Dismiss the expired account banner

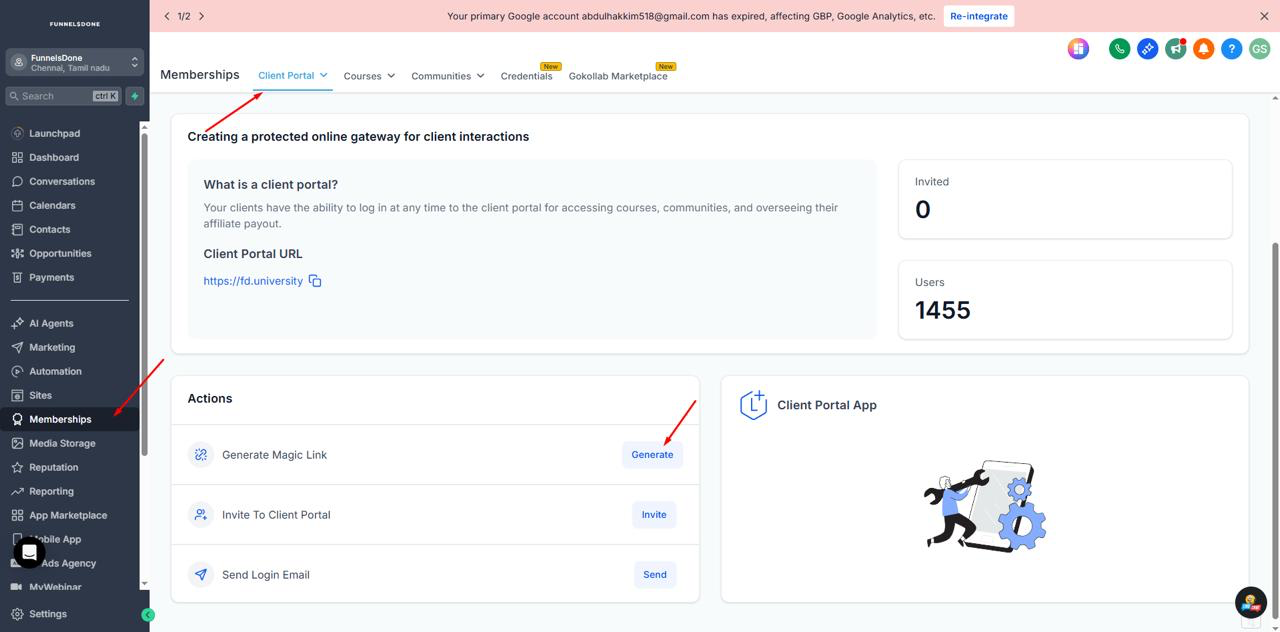pos(1264,16)
